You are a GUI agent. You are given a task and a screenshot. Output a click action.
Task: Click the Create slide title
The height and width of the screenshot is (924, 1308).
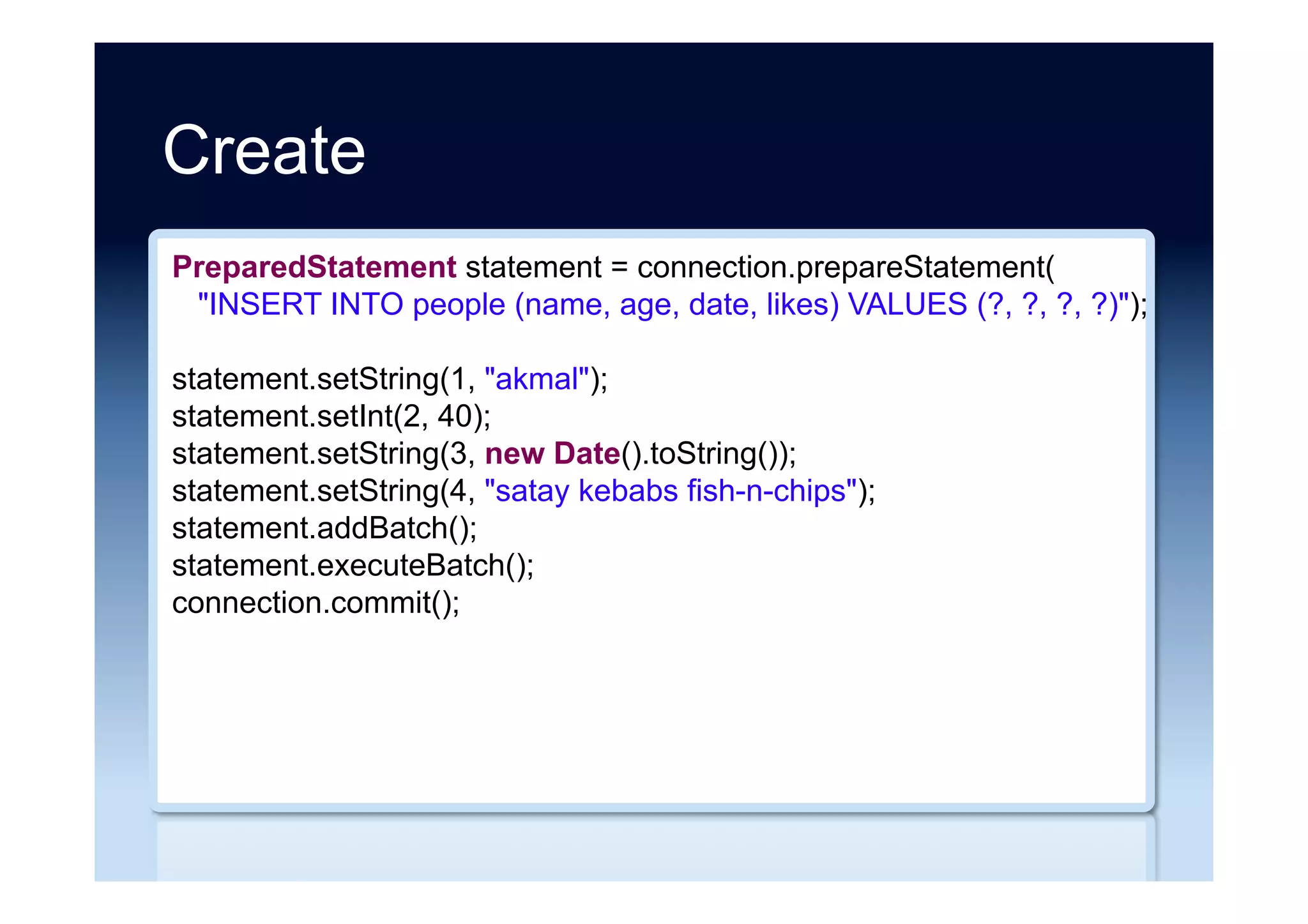(264, 151)
